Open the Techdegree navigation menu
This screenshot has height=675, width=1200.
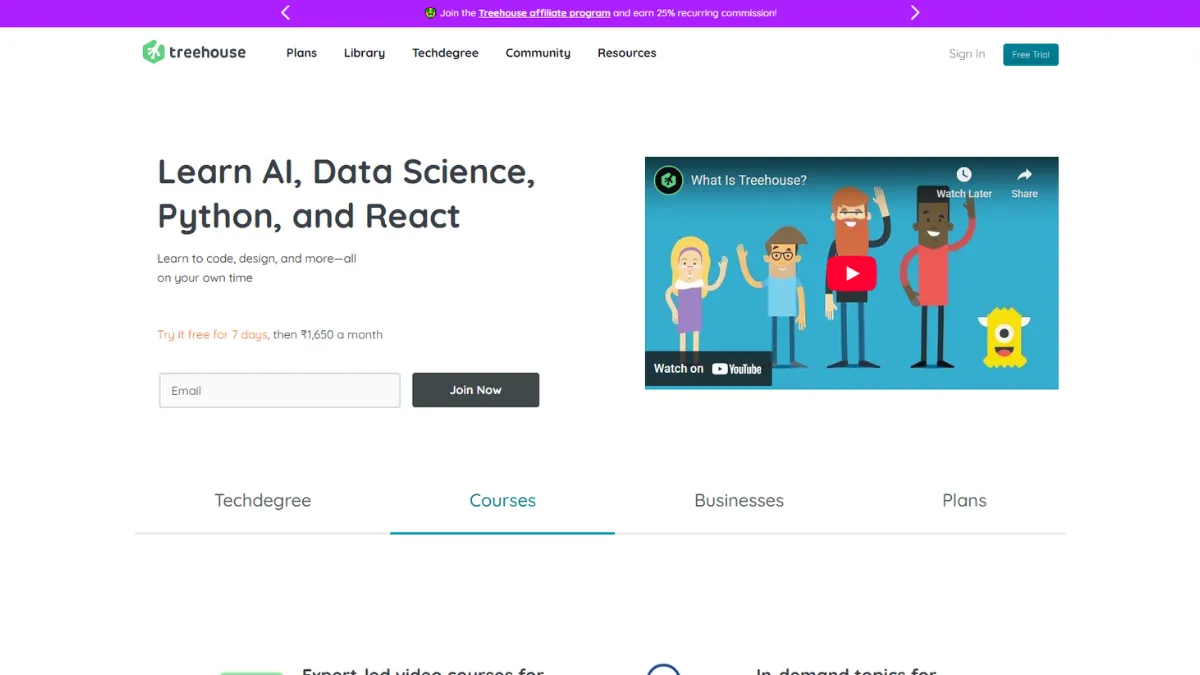tap(445, 53)
